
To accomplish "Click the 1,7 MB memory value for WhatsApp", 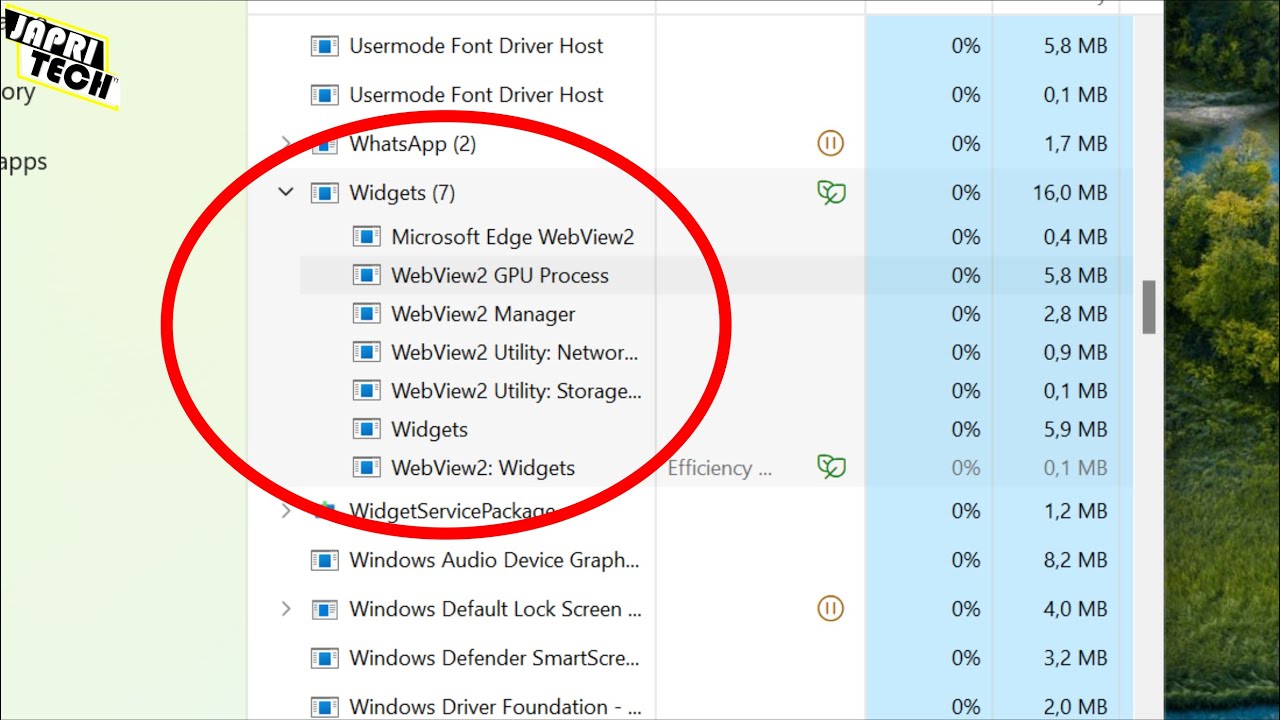I will (1076, 144).
